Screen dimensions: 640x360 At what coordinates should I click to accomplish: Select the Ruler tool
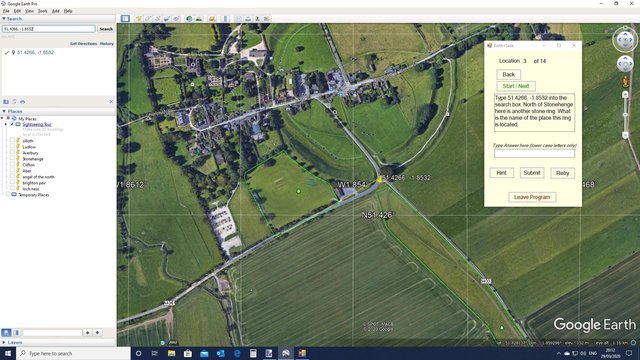225,19
